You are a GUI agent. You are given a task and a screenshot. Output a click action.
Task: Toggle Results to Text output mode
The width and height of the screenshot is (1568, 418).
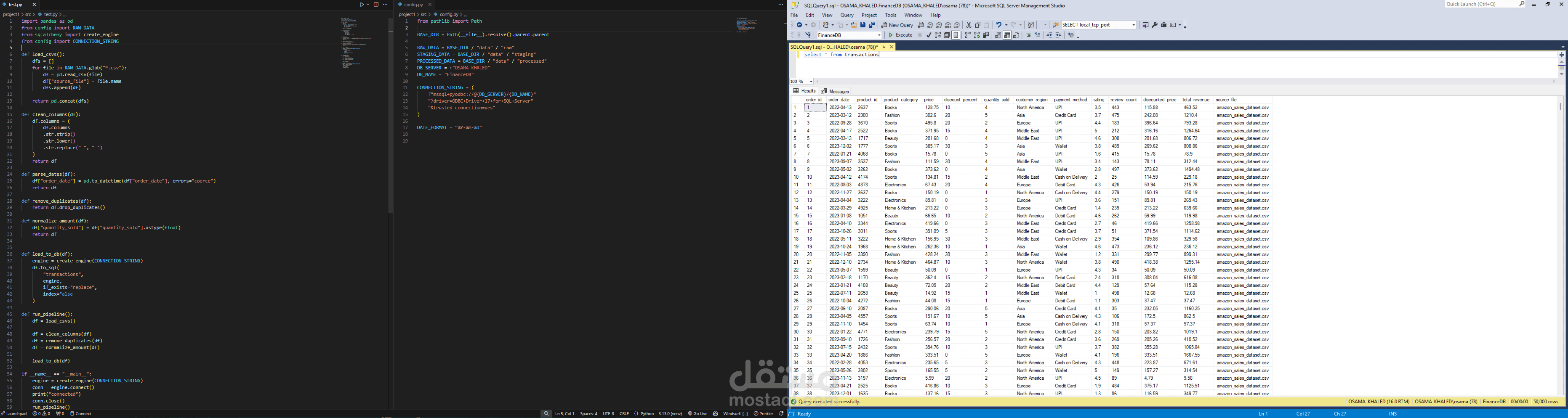pyautogui.click(x=998, y=34)
